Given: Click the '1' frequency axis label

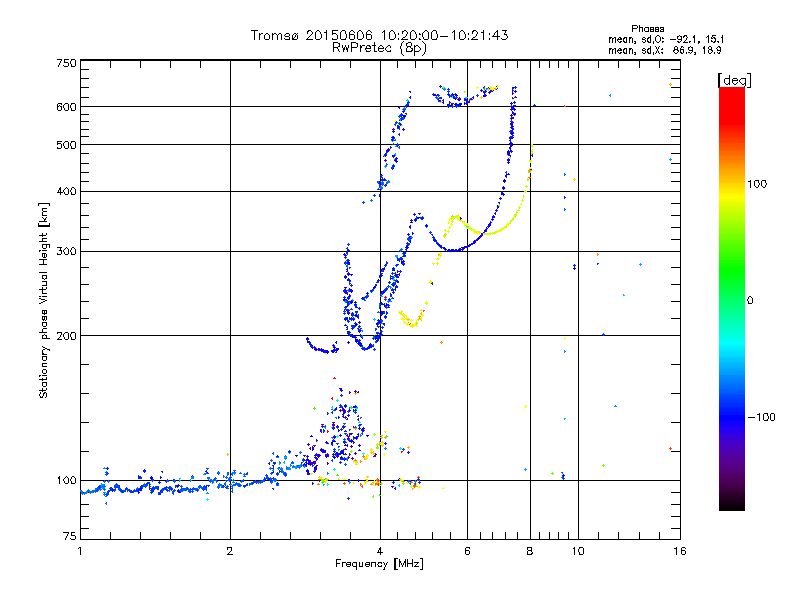Looking at the screenshot, I should click(x=80, y=551).
